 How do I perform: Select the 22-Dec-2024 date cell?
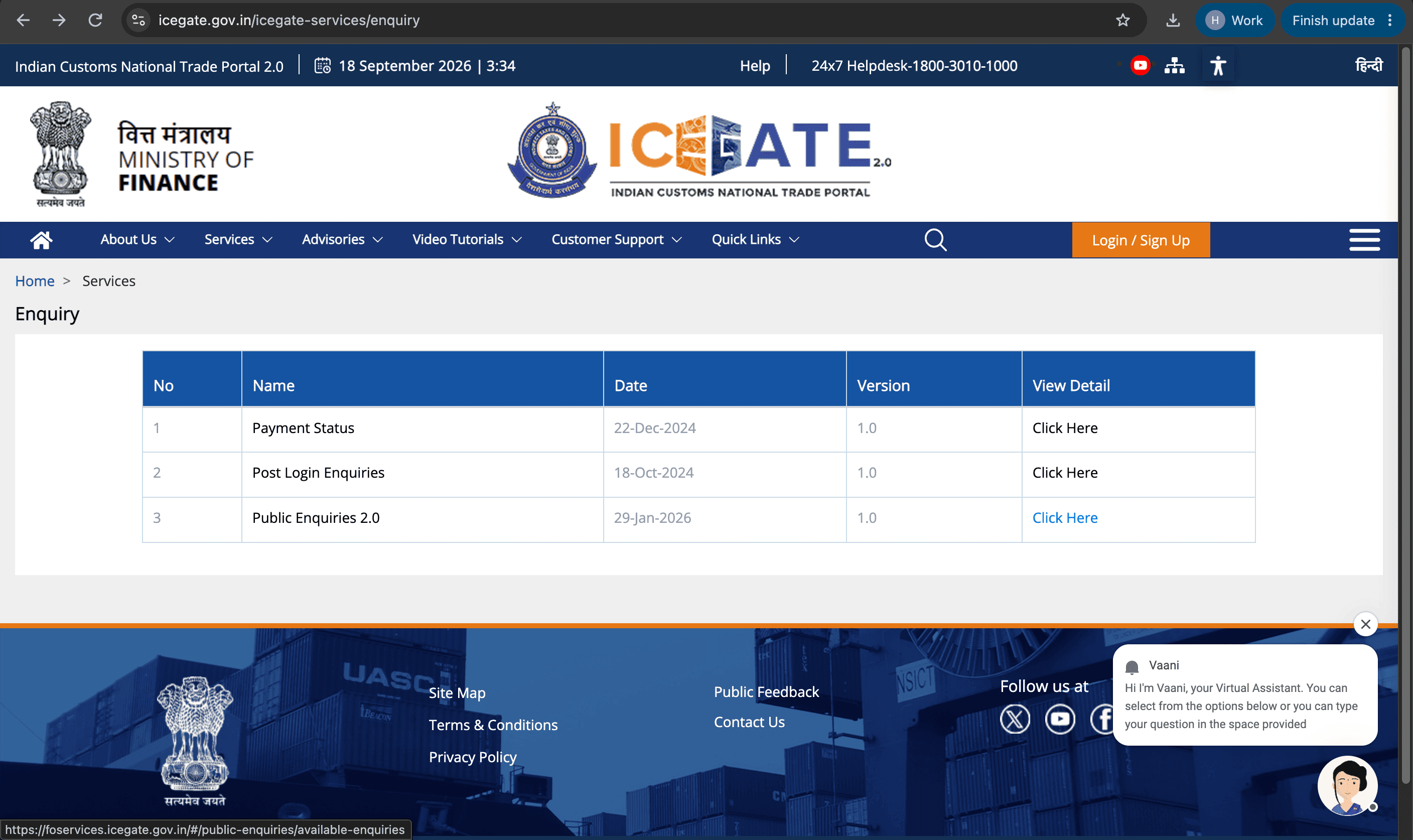pyautogui.click(x=725, y=429)
